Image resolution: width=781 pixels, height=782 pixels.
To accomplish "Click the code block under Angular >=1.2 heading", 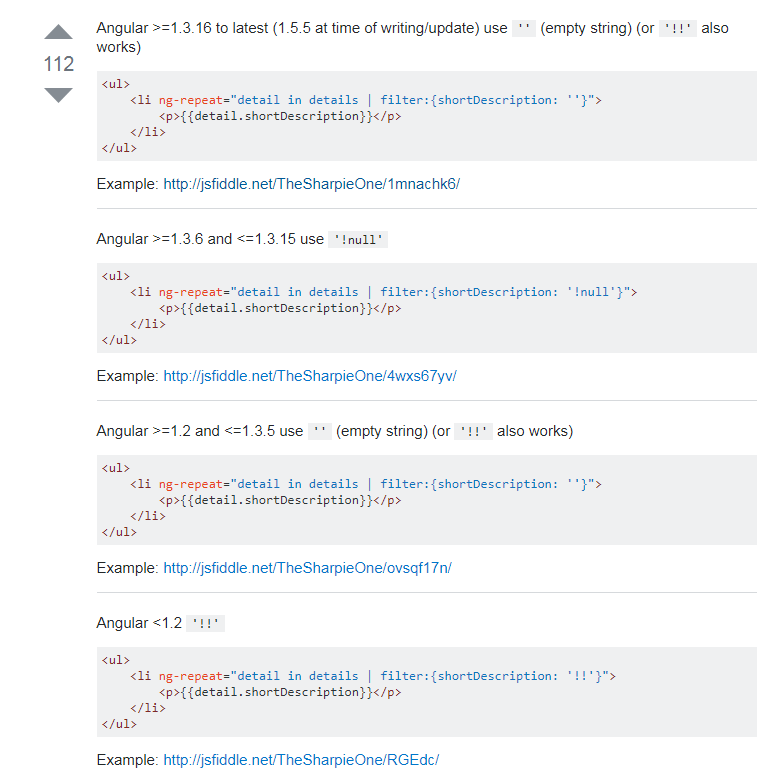I will (x=427, y=500).
